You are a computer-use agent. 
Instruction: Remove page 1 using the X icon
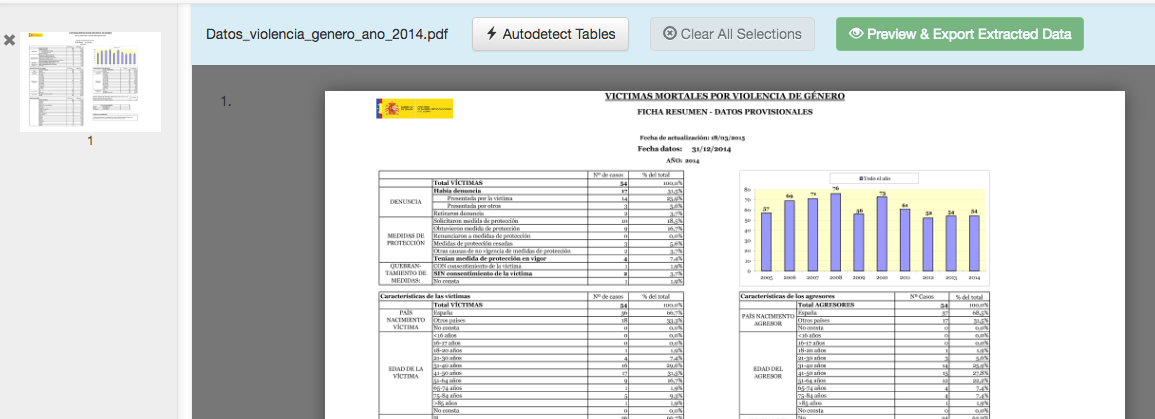pos(9,41)
